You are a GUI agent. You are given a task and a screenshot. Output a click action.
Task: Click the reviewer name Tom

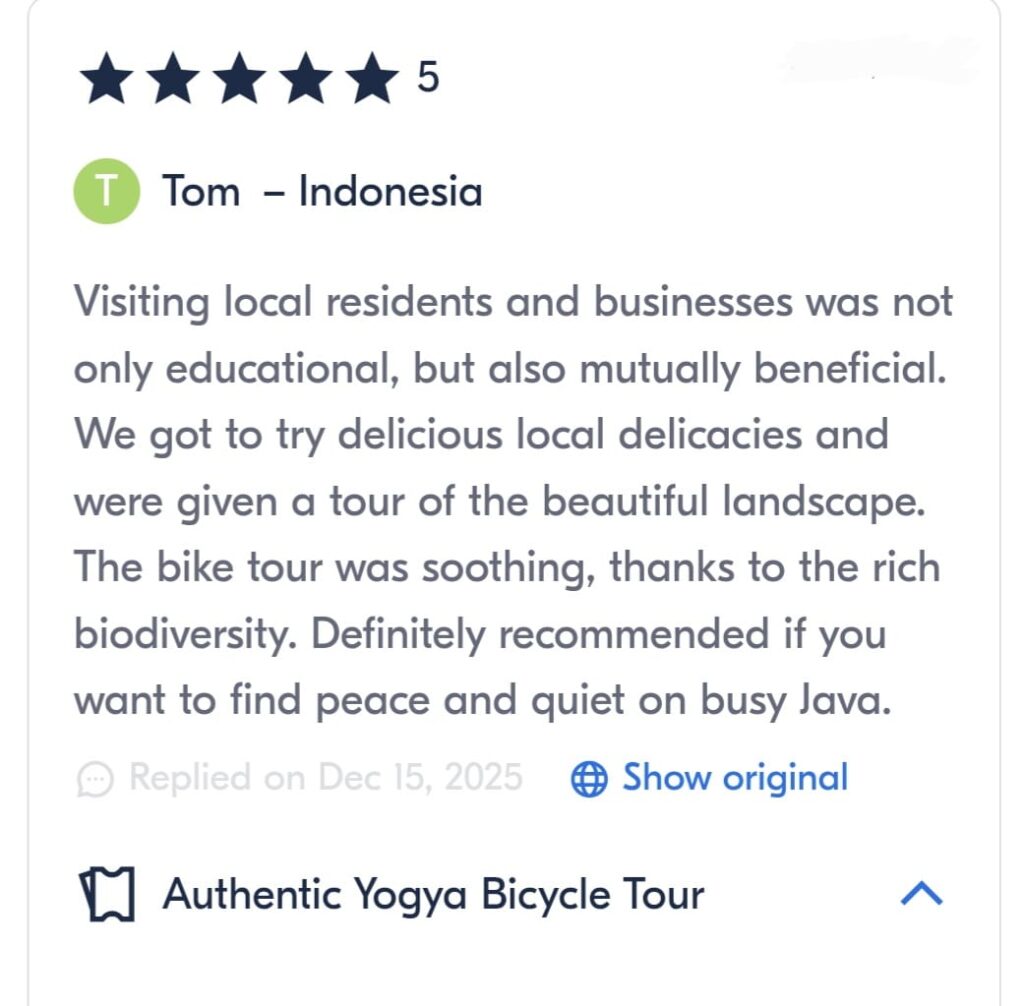[x=201, y=191]
